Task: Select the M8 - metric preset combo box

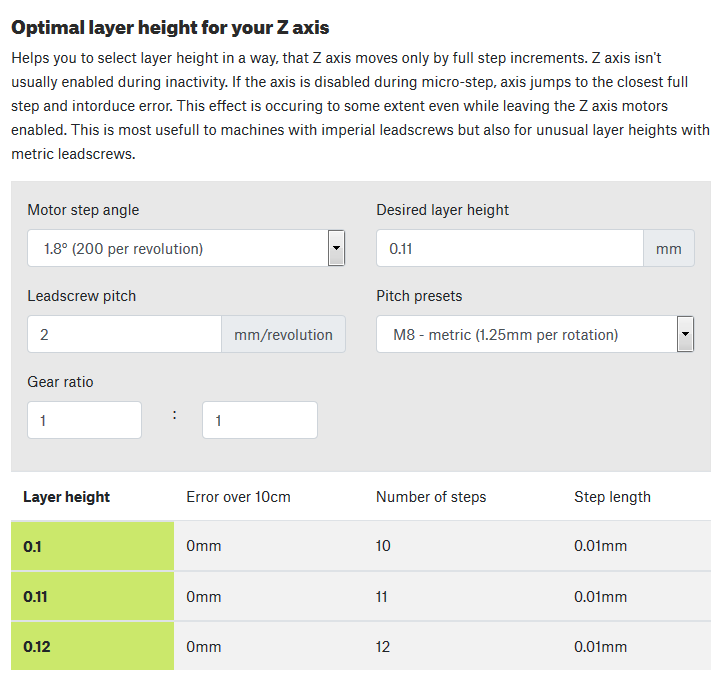Action: 525,334
